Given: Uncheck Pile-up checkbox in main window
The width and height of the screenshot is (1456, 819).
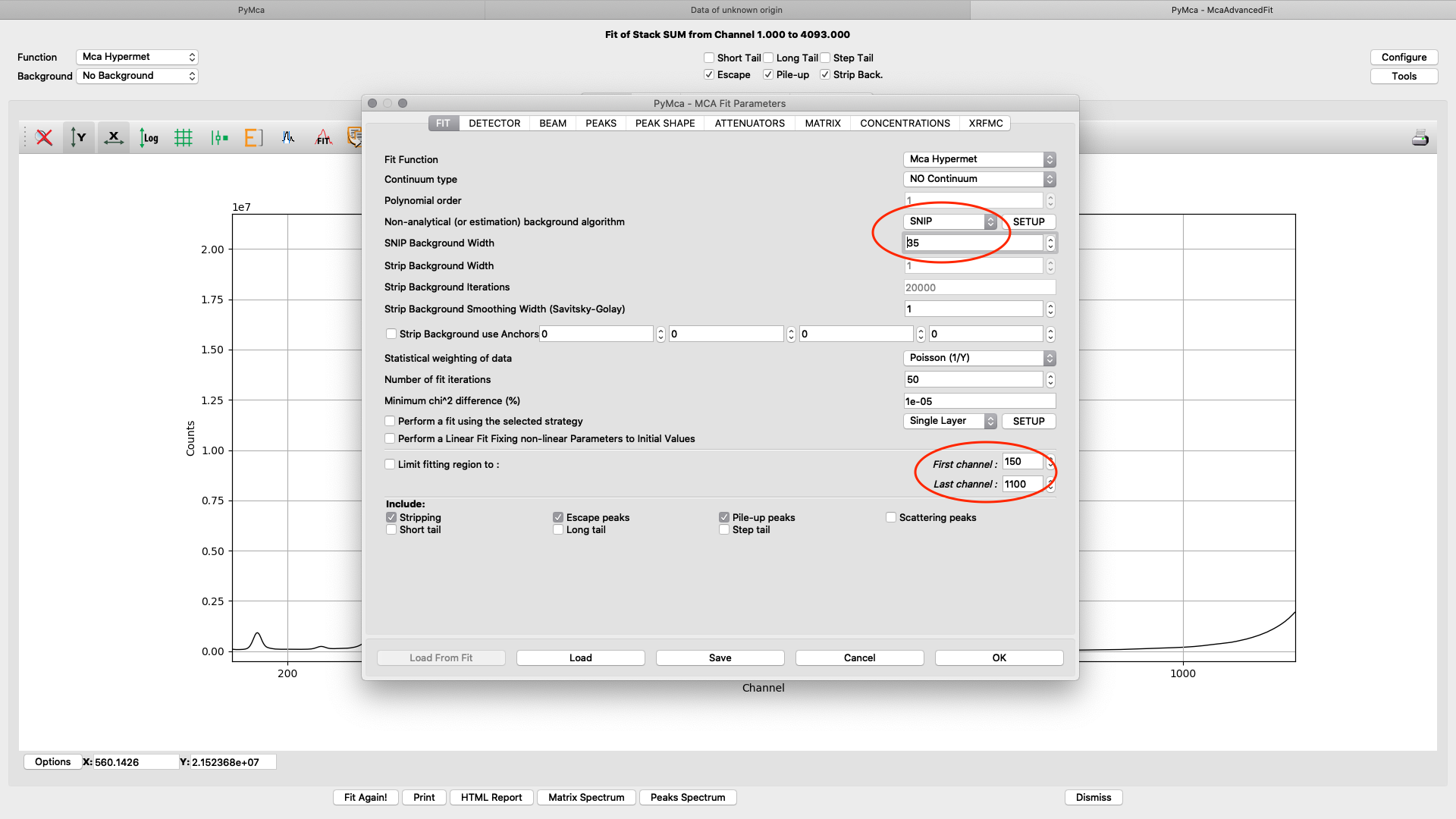Looking at the screenshot, I should [768, 74].
